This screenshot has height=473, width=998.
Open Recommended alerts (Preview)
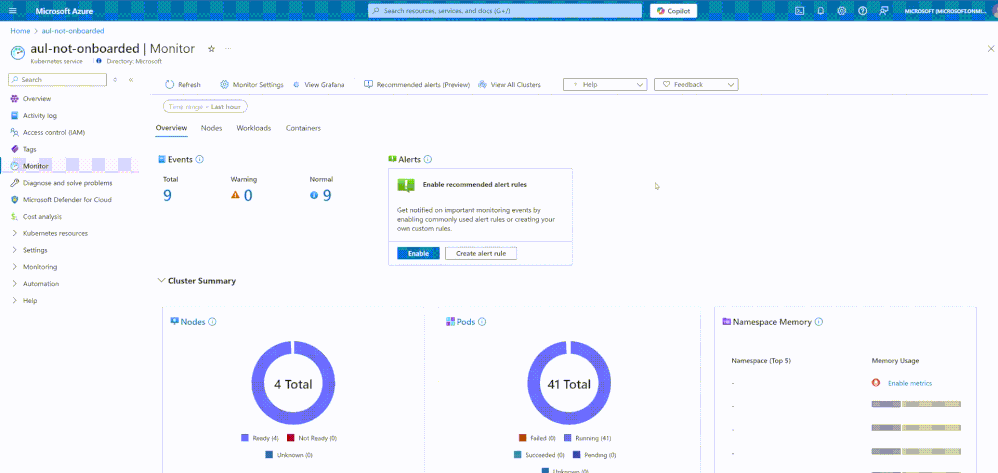417,85
